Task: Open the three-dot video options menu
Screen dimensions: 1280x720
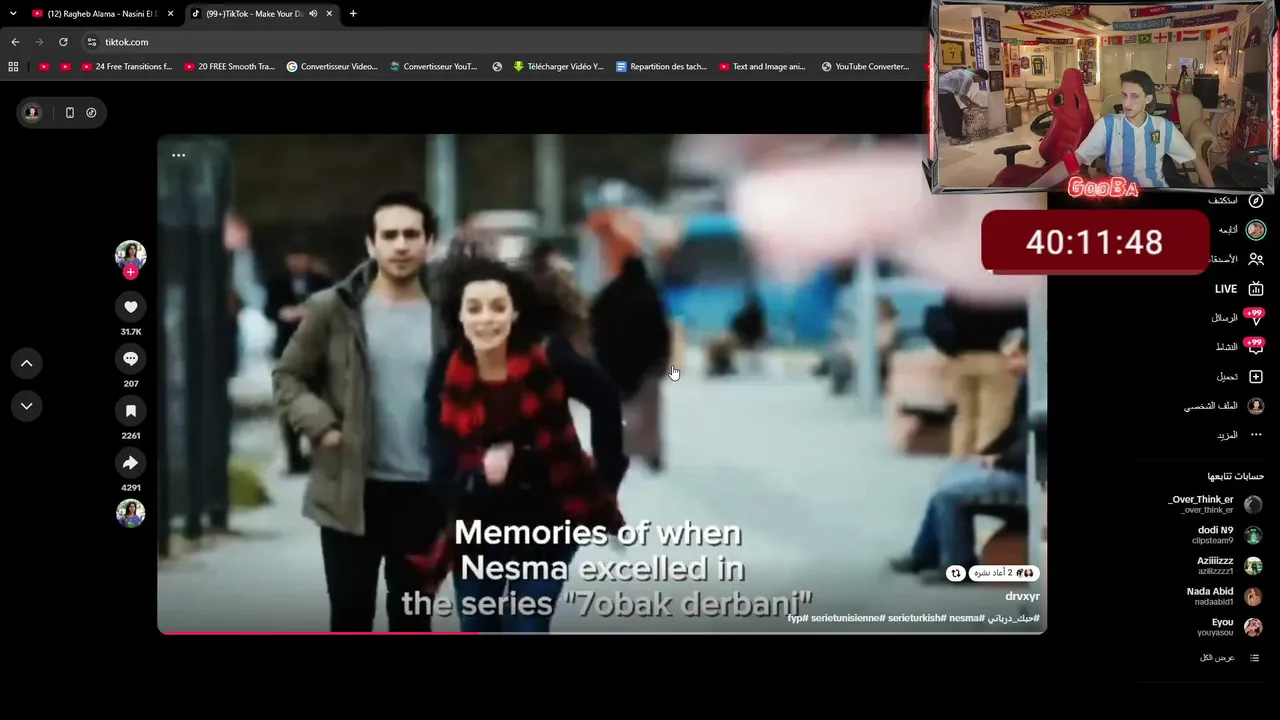Action: pyautogui.click(x=178, y=155)
